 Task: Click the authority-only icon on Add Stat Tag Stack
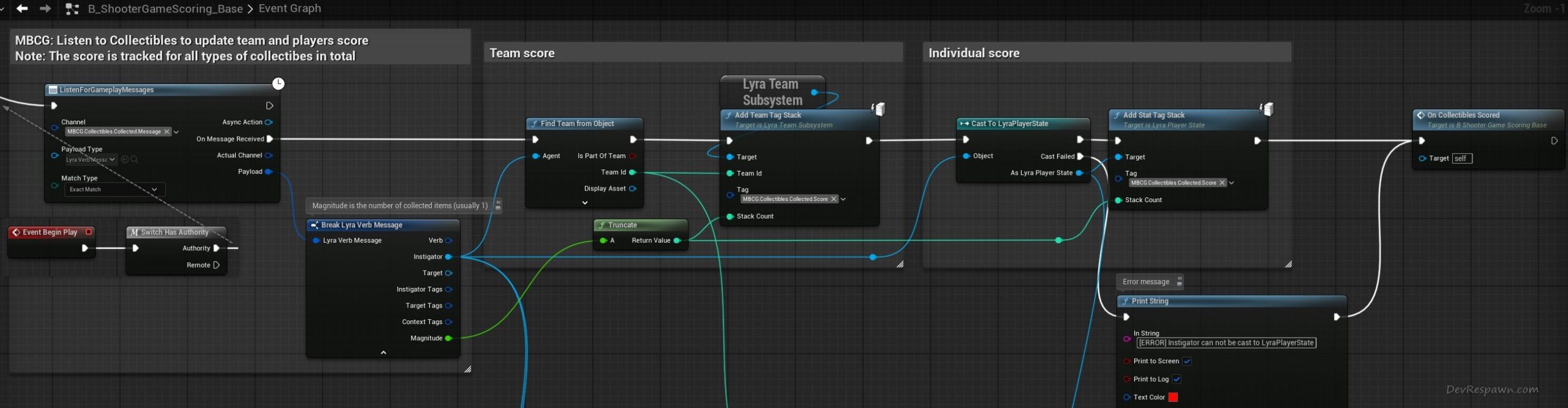point(1267,109)
